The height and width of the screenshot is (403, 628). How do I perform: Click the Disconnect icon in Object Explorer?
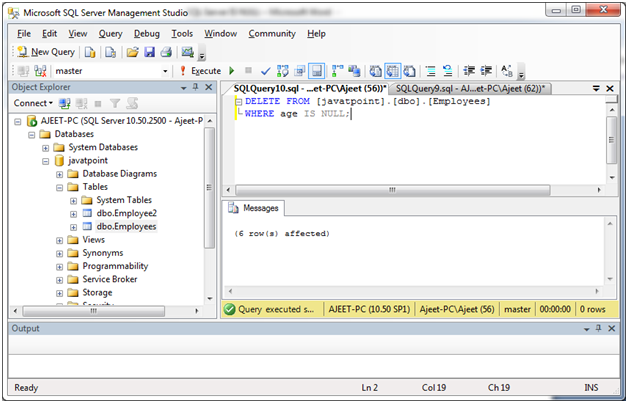[81, 104]
